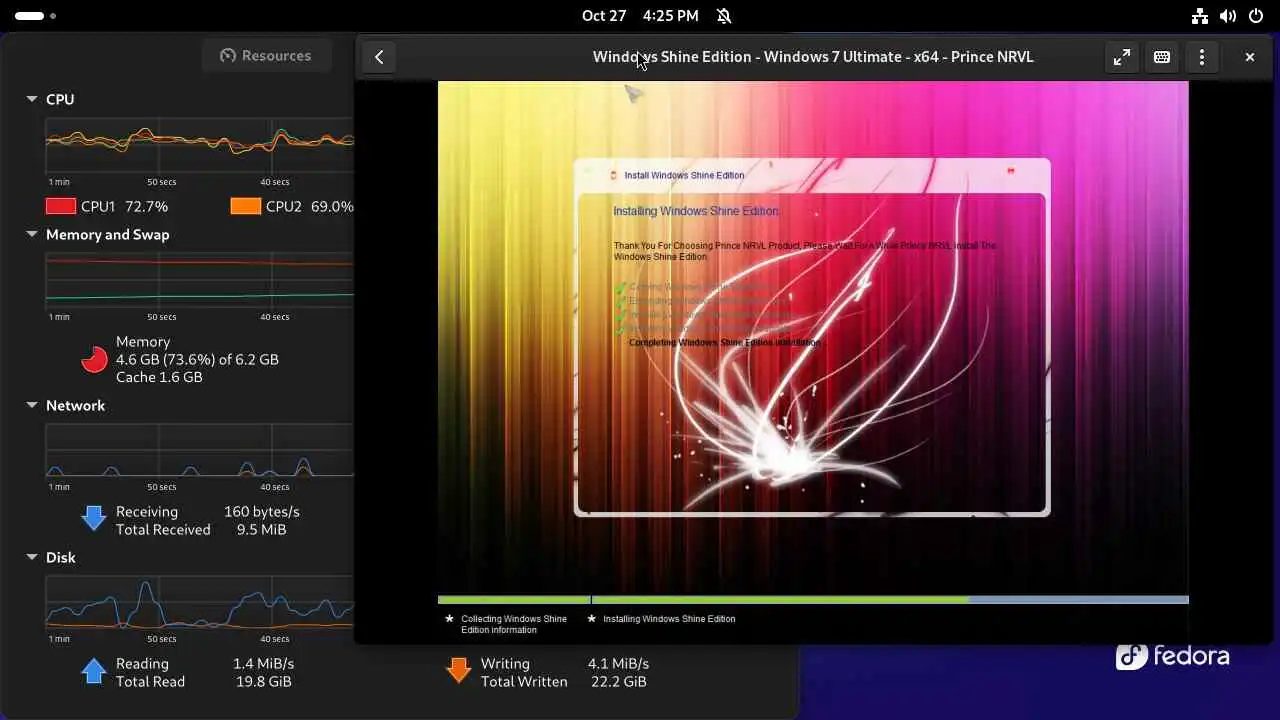Click the installer dialog red close button
Viewport: 1280px width, 720px height.
[1011, 172]
